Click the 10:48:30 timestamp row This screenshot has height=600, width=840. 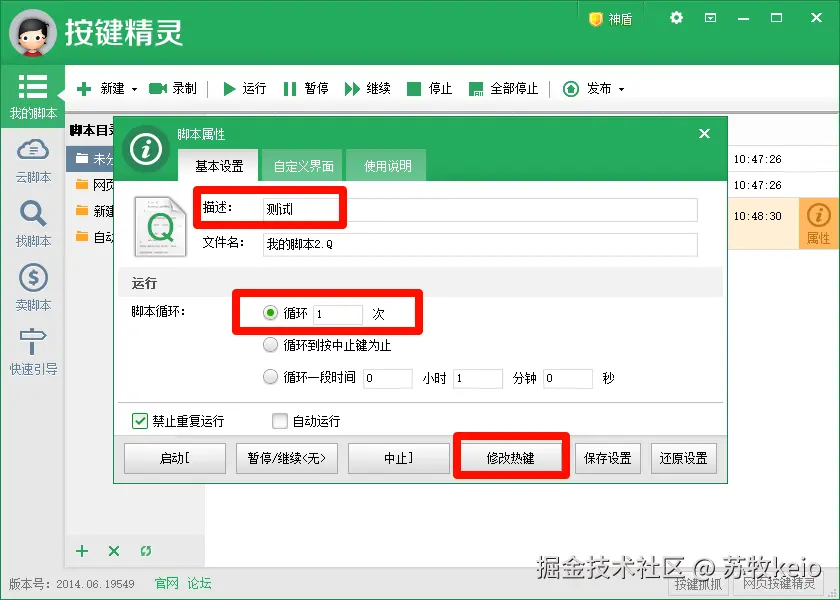point(763,224)
